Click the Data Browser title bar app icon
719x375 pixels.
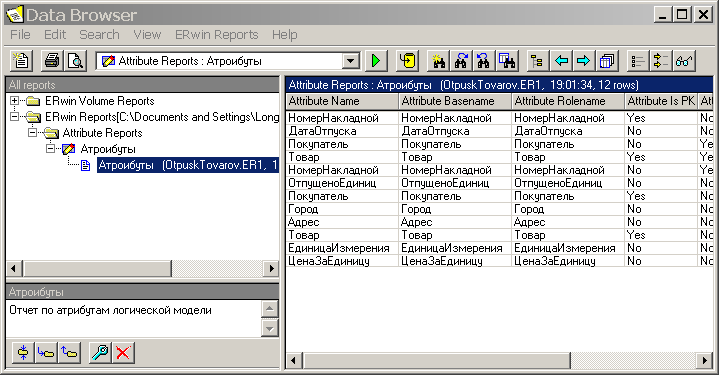(x=15, y=15)
